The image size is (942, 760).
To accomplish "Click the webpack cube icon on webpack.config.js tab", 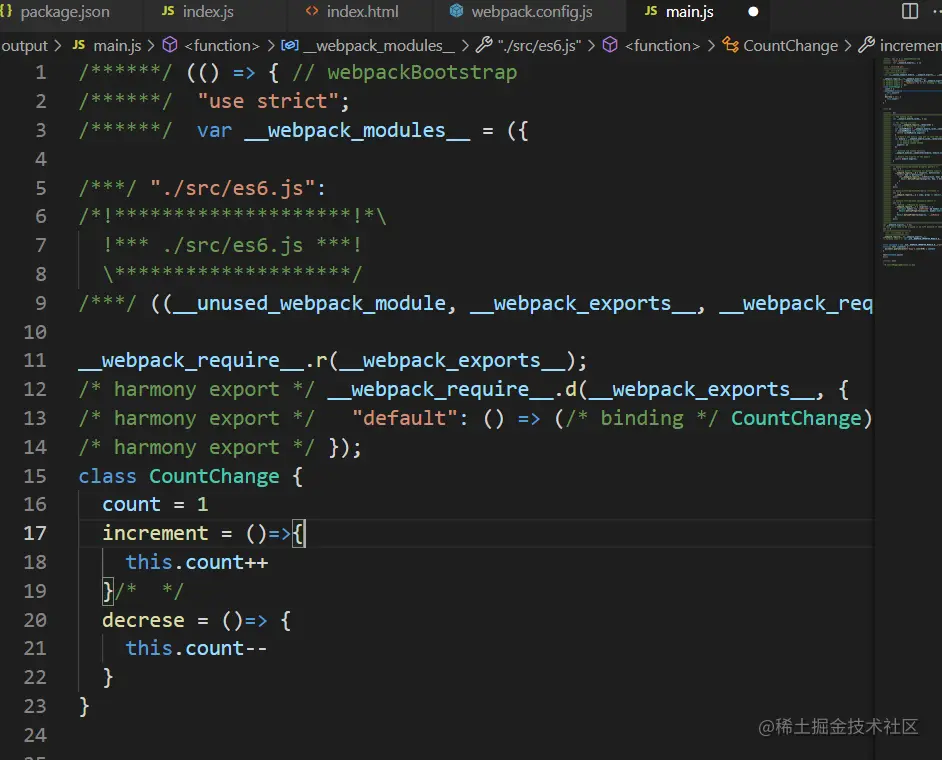I will click(457, 11).
